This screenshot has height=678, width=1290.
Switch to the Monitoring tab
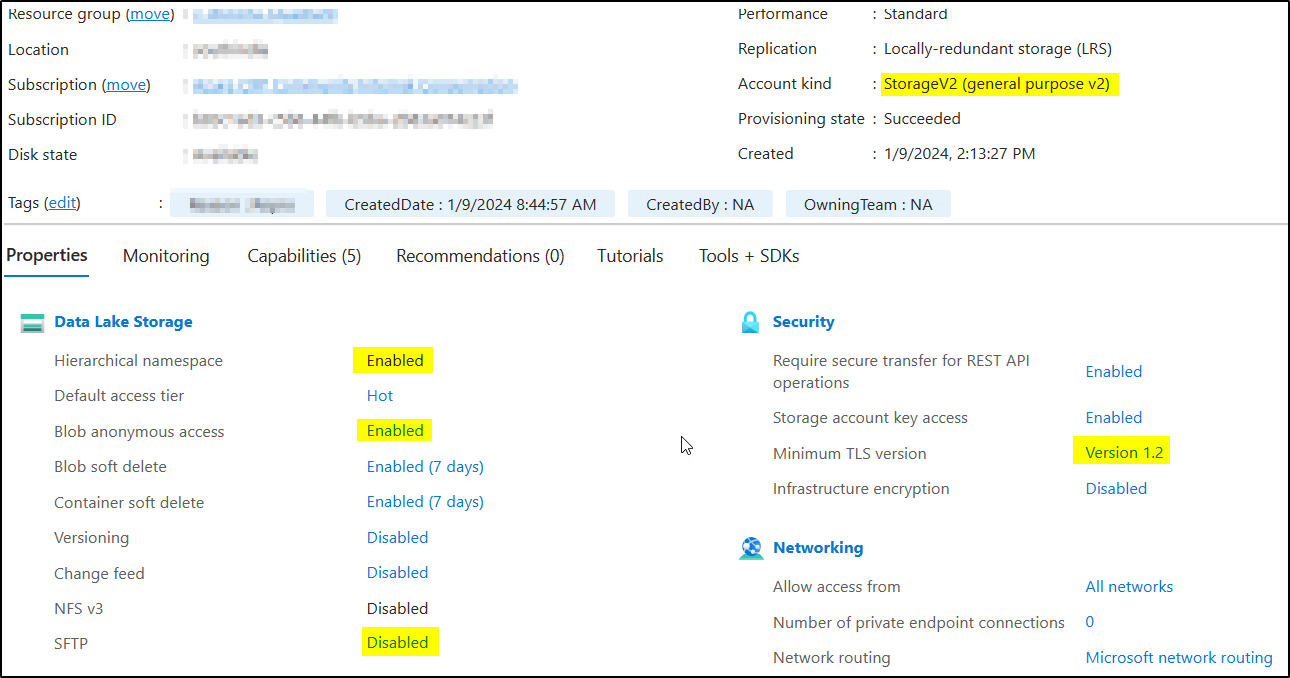[166, 256]
